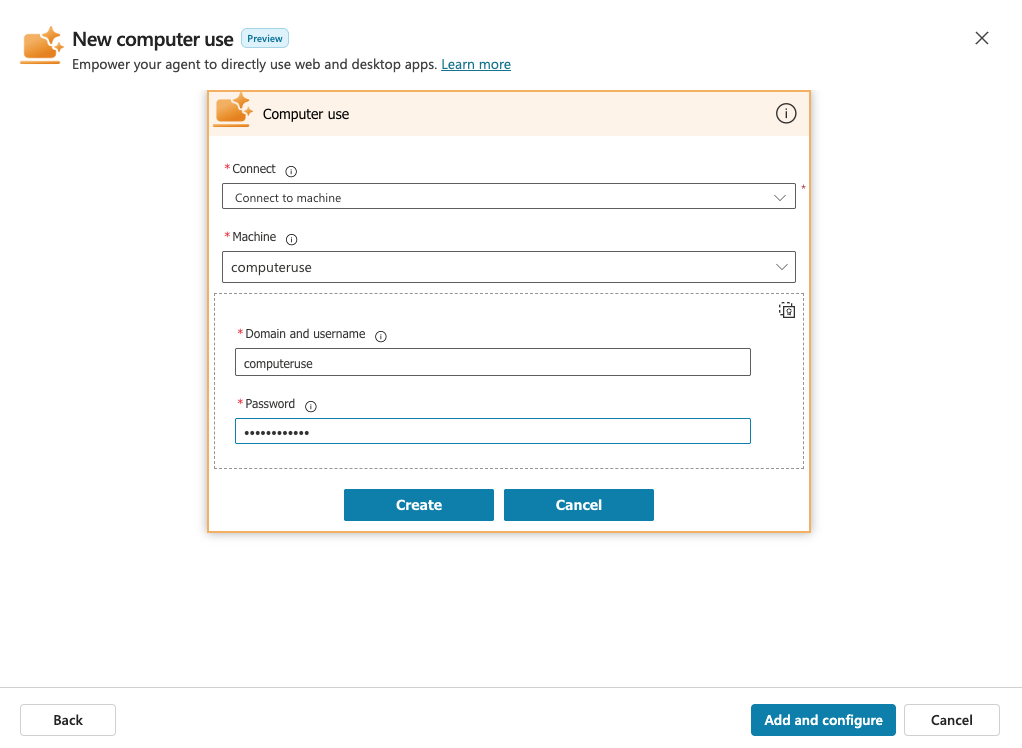Screen dimensions: 1022x748
Task: Go Back using the bottom-left button
Action: click(68, 720)
